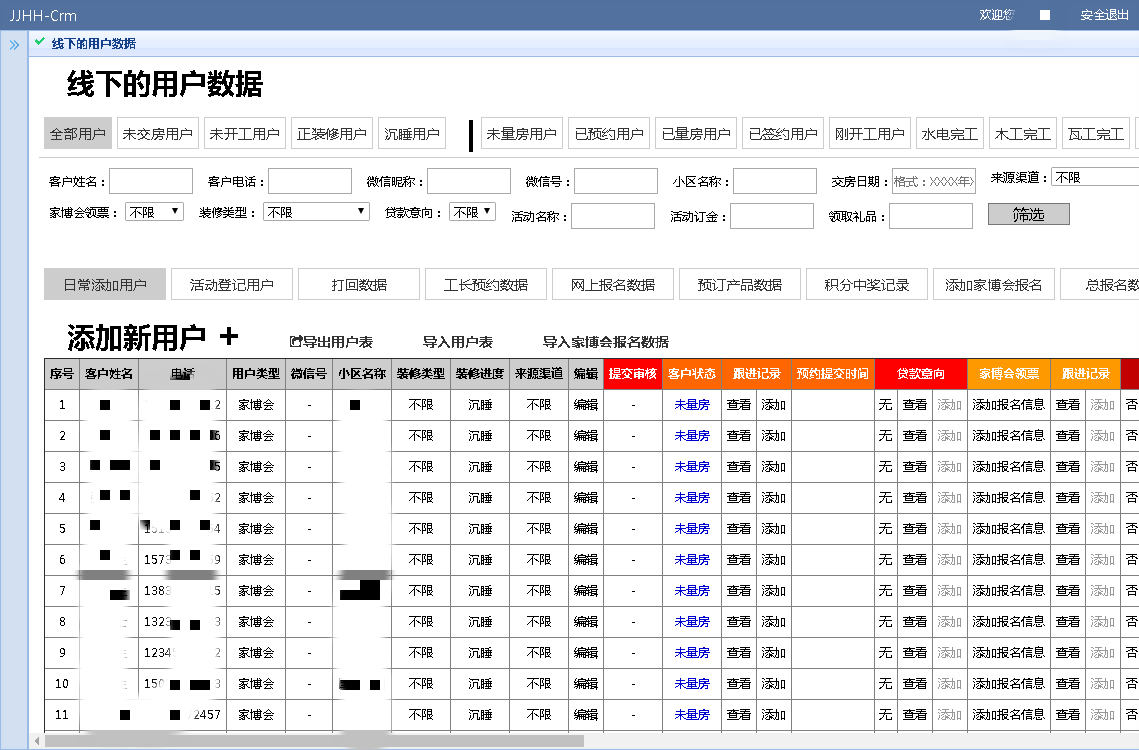
Task: Open the 装修类型 dropdown list
Action: [x=317, y=212]
